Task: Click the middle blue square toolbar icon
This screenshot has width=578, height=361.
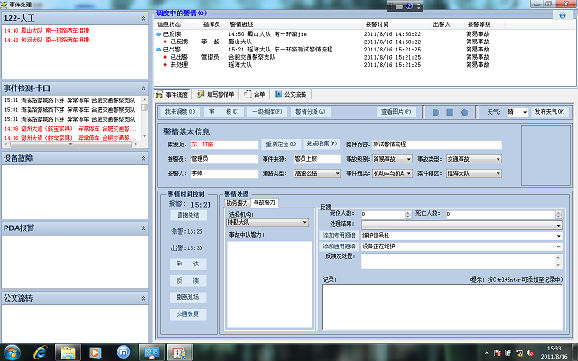Action: click(x=450, y=112)
